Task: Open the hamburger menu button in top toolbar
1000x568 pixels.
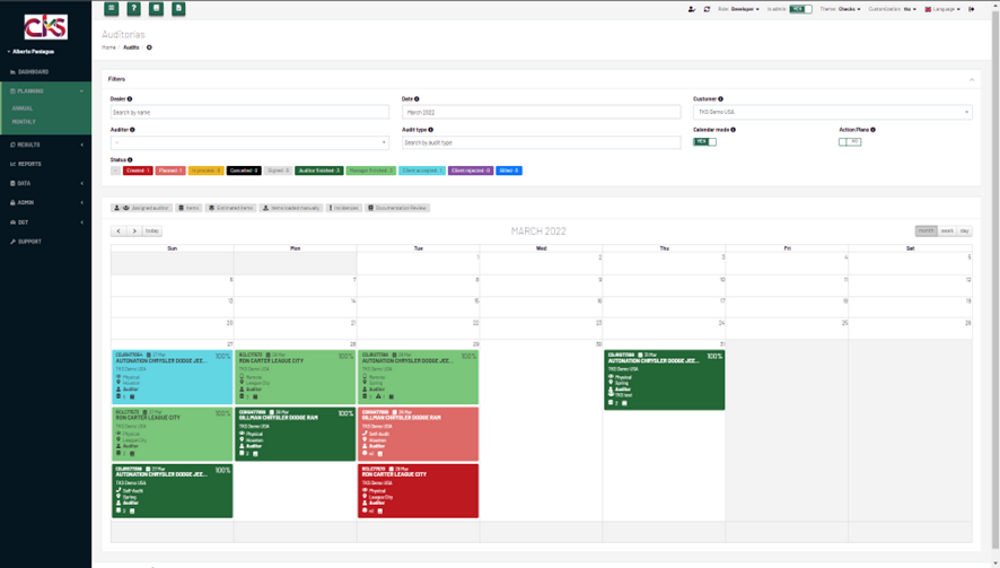Action: (x=111, y=8)
